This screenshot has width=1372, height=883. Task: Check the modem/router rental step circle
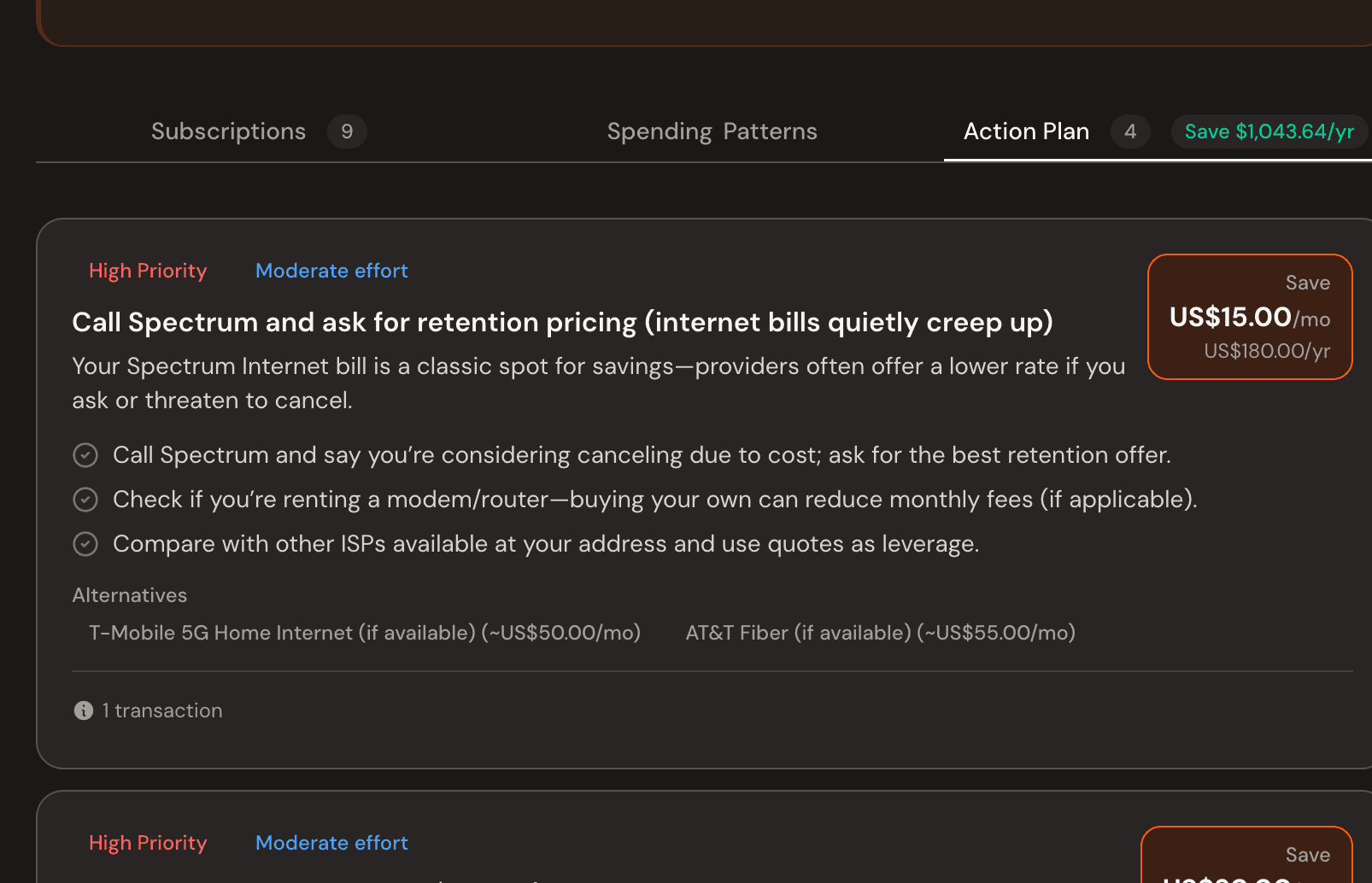pyautogui.click(x=85, y=500)
